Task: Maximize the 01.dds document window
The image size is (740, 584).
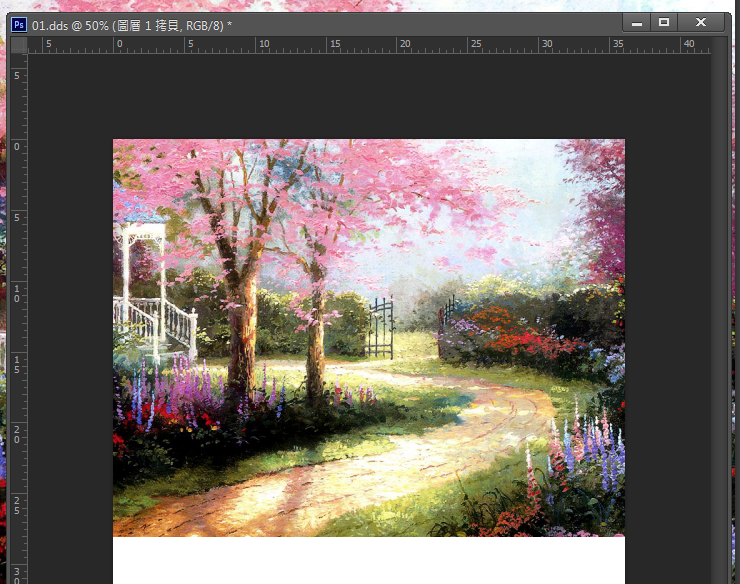Action: click(x=664, y=23)
